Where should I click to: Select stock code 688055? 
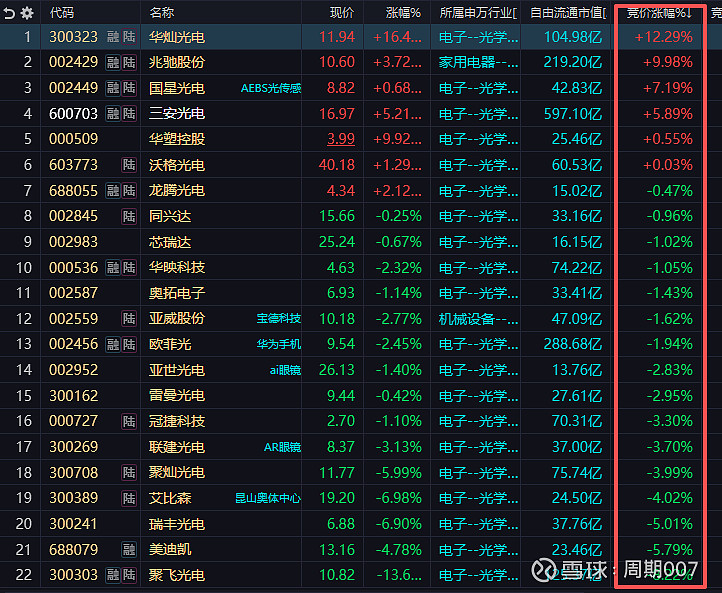[x=73, y=191]
